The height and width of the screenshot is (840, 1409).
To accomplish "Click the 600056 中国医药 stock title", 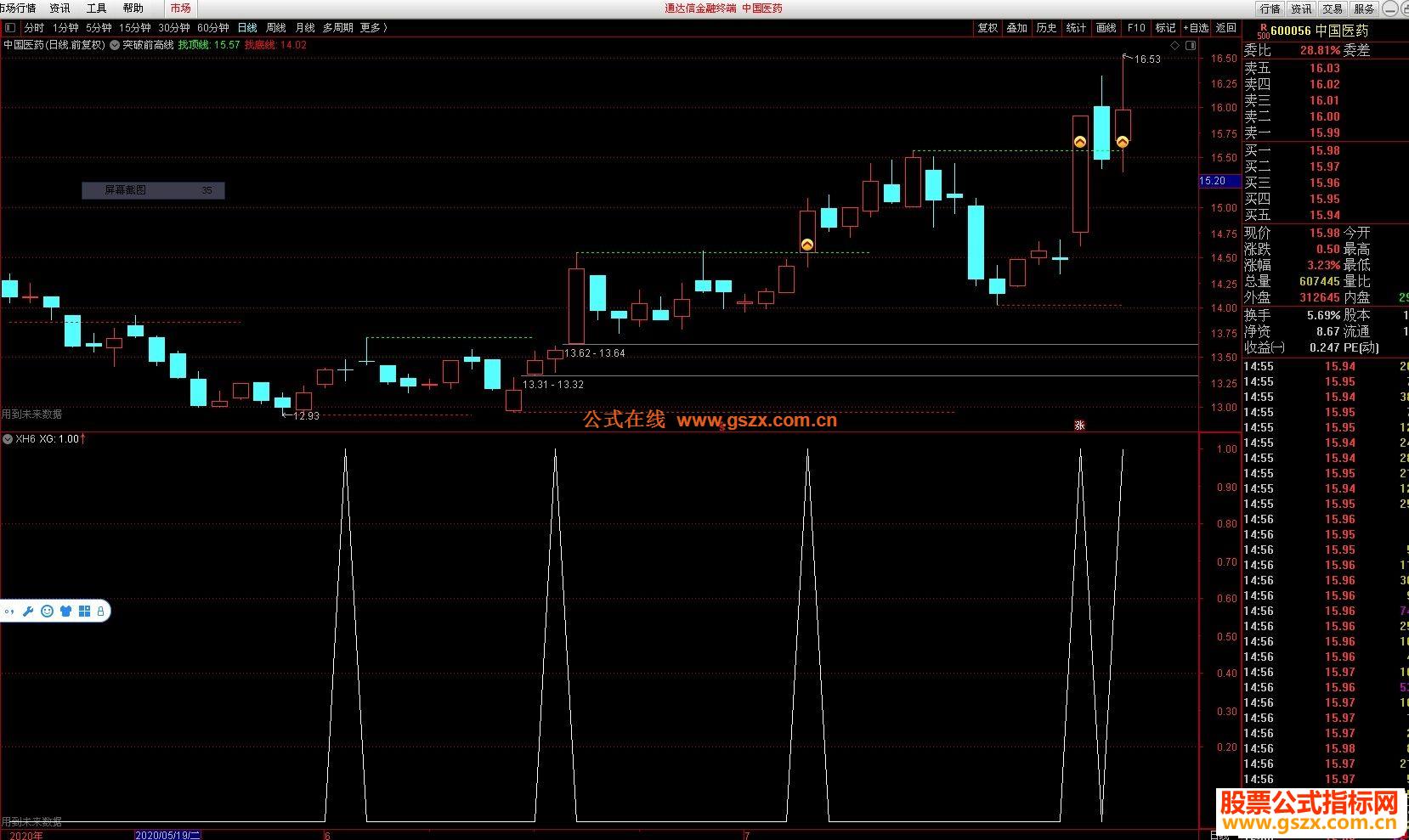I will pos(1319,31).
